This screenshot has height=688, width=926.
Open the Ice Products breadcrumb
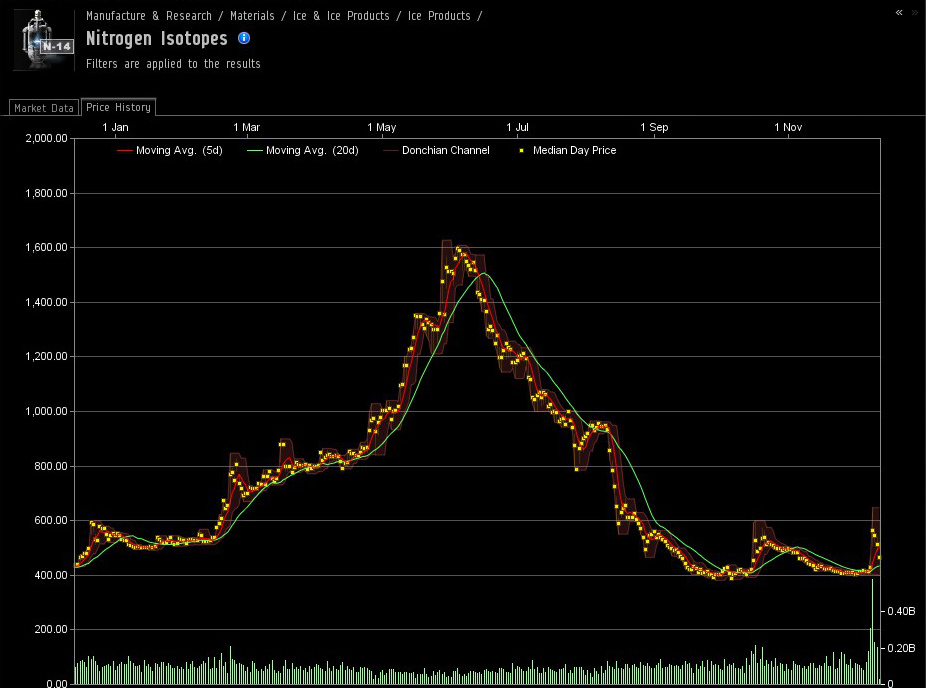(439, 16)
